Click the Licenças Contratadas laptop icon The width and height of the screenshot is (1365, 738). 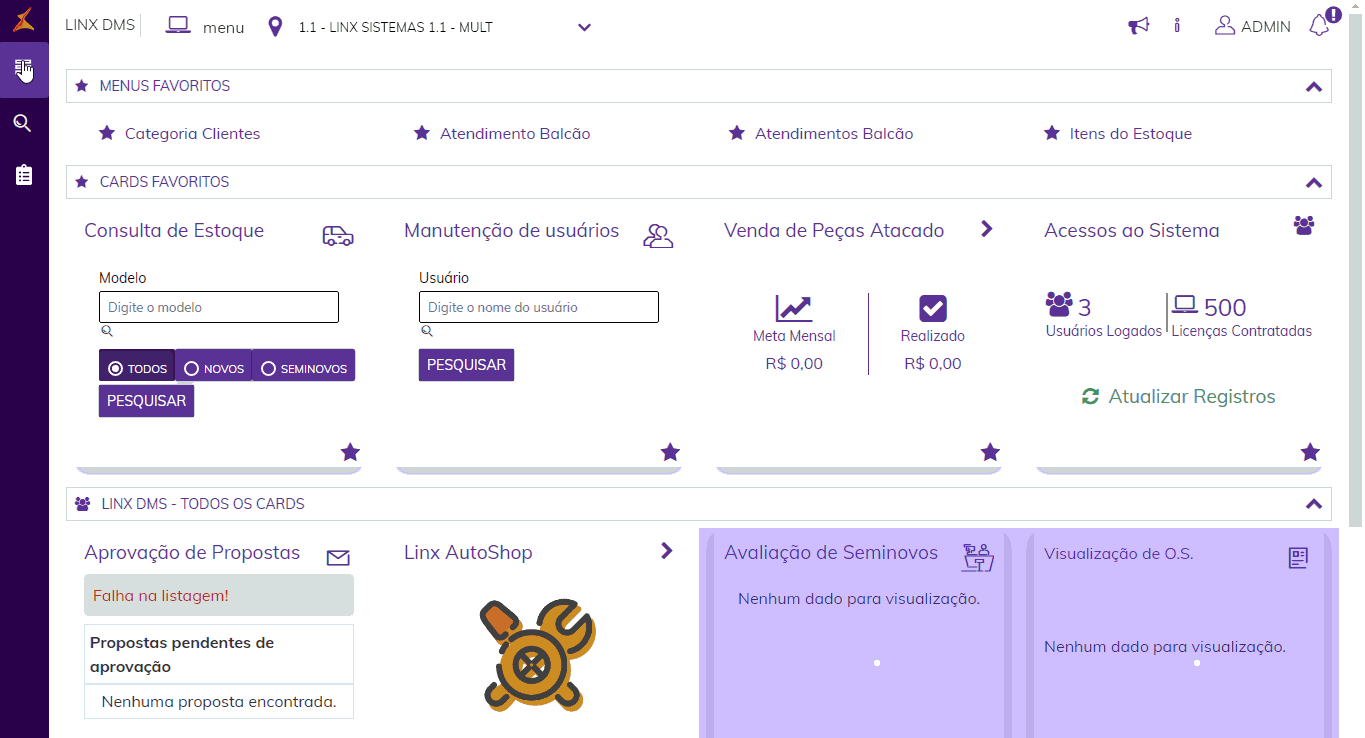(1185, 304)
